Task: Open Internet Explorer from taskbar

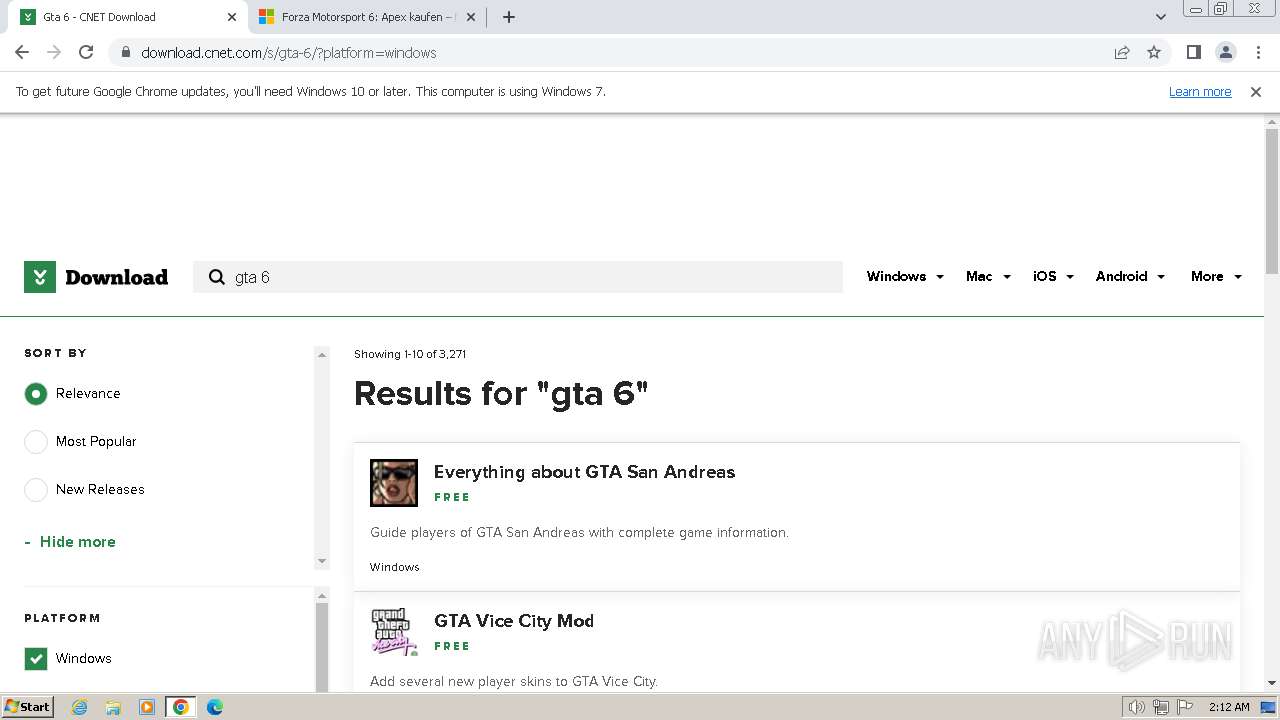Action: pos(79,707)
